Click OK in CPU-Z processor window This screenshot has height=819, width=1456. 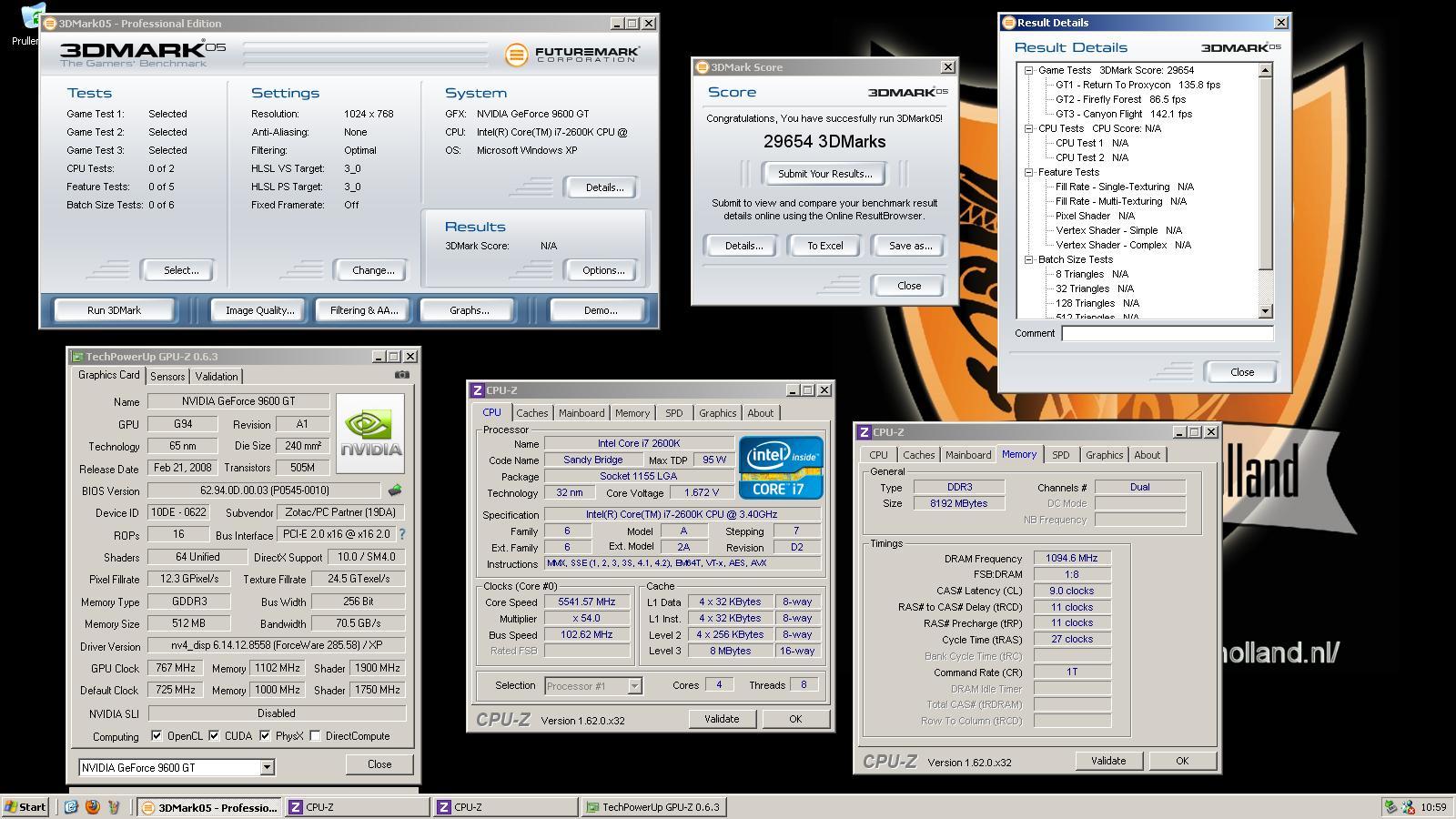click(795, 719)
